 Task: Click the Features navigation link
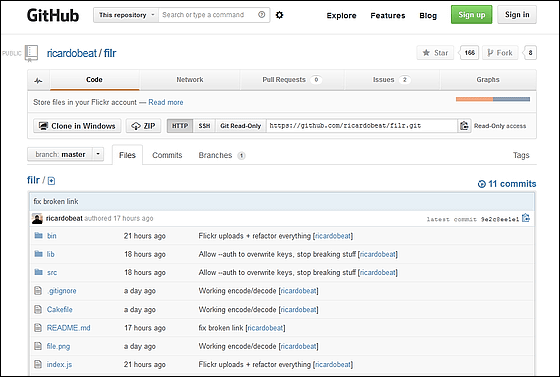388,15
